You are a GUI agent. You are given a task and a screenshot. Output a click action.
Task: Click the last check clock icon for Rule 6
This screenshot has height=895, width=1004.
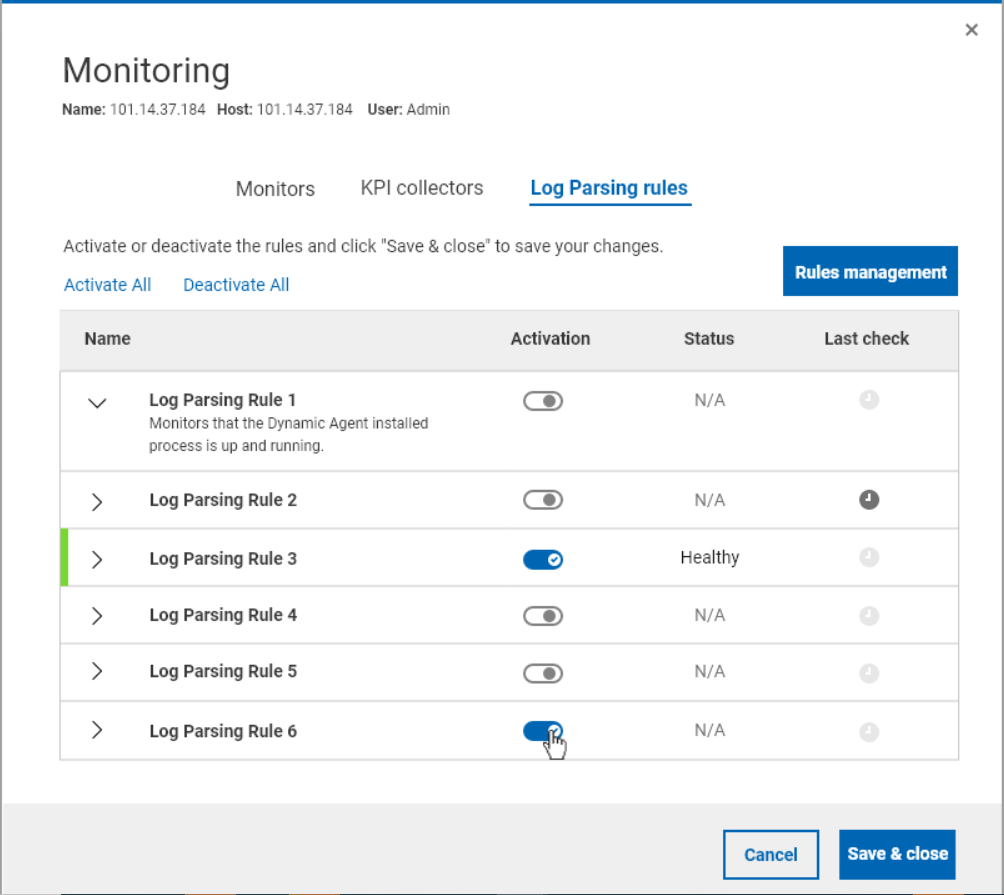click(869, 732)
